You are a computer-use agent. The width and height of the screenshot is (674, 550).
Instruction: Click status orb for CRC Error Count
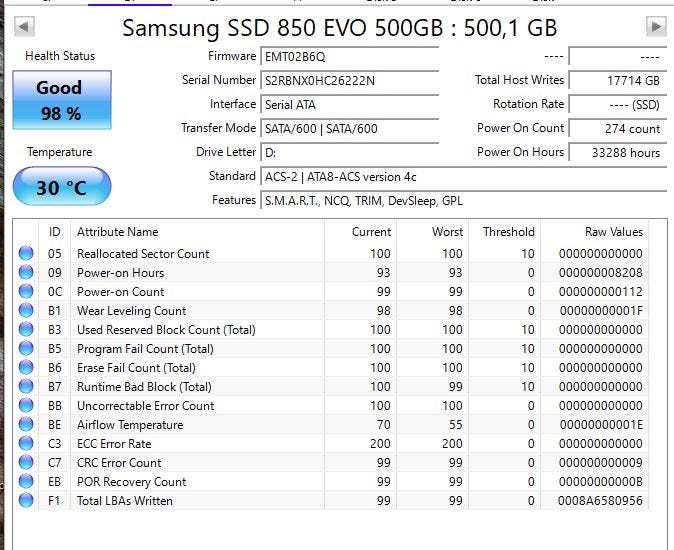click(26, 462)
